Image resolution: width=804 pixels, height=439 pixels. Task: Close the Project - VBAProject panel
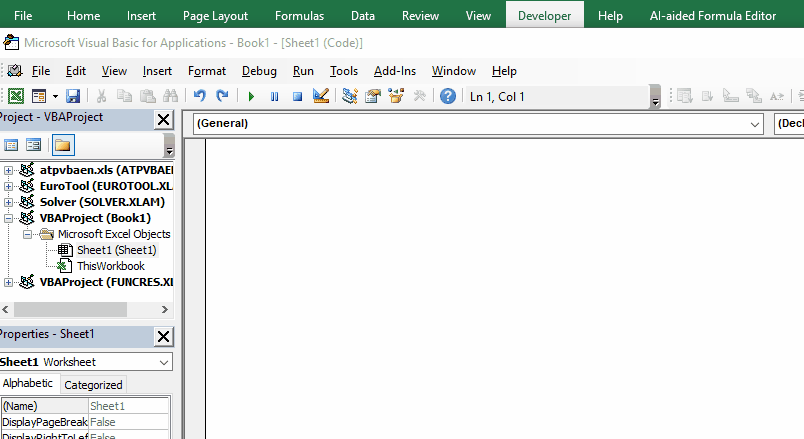click(164, 119)
